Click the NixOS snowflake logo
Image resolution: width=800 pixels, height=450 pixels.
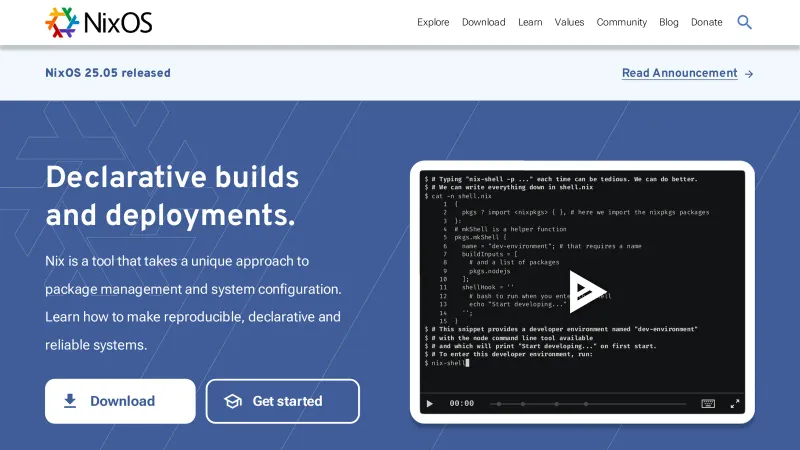[62, 22]
